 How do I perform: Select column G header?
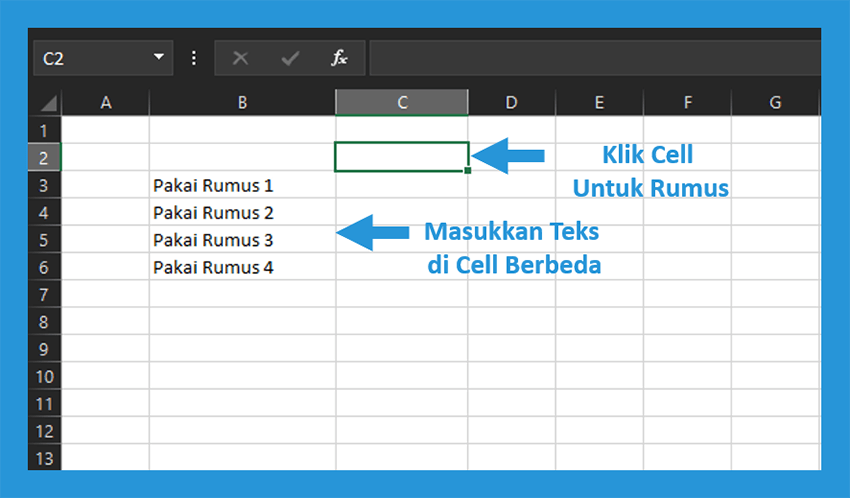[x=776, y=102]
